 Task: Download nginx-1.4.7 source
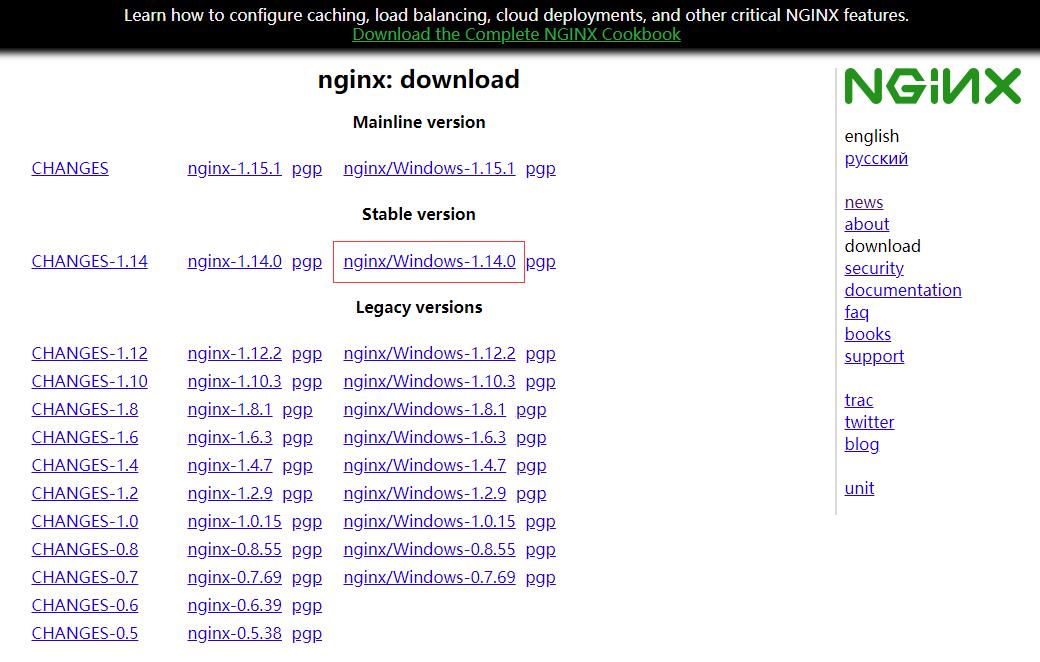pos(229,466)
